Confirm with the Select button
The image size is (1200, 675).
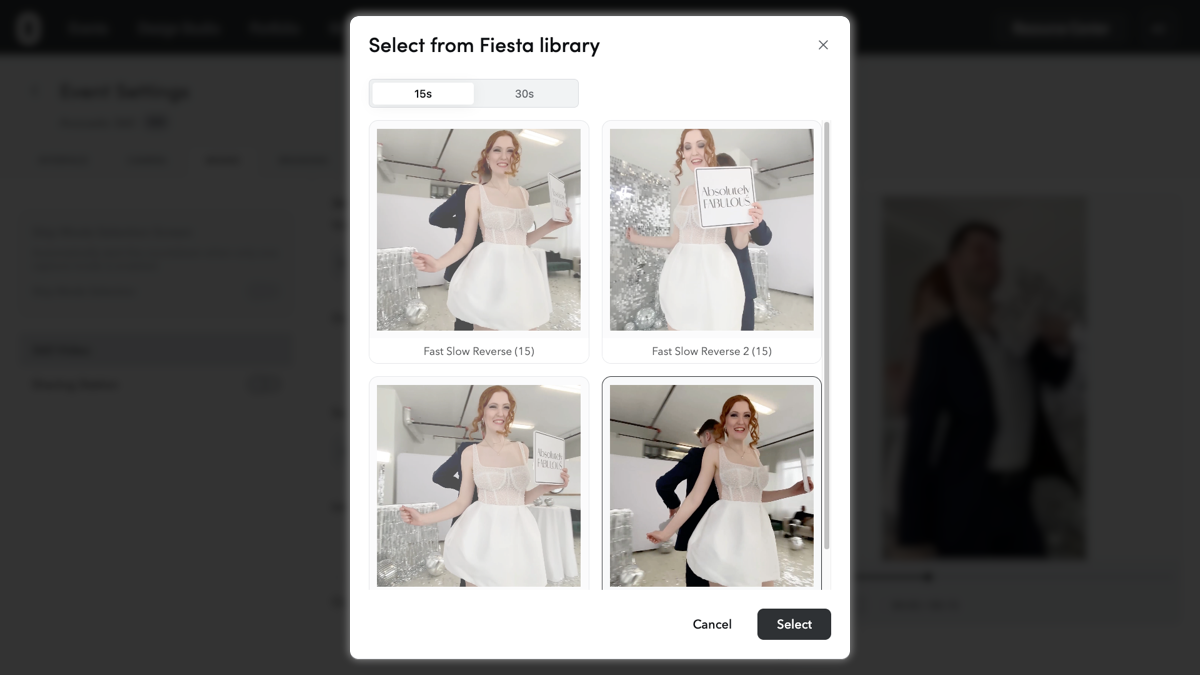pos(794,624)
